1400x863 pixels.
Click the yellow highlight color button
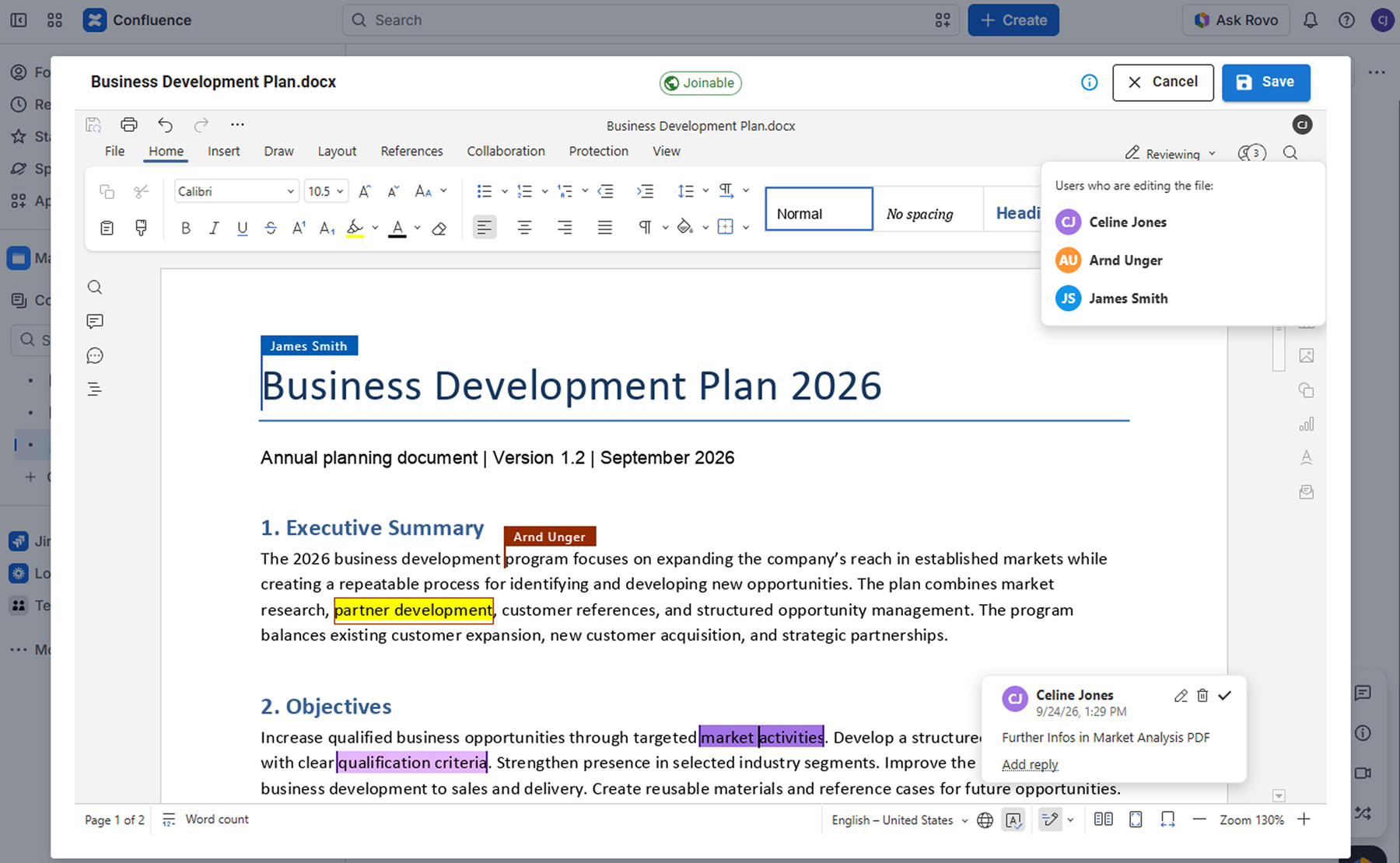[355, 228]
